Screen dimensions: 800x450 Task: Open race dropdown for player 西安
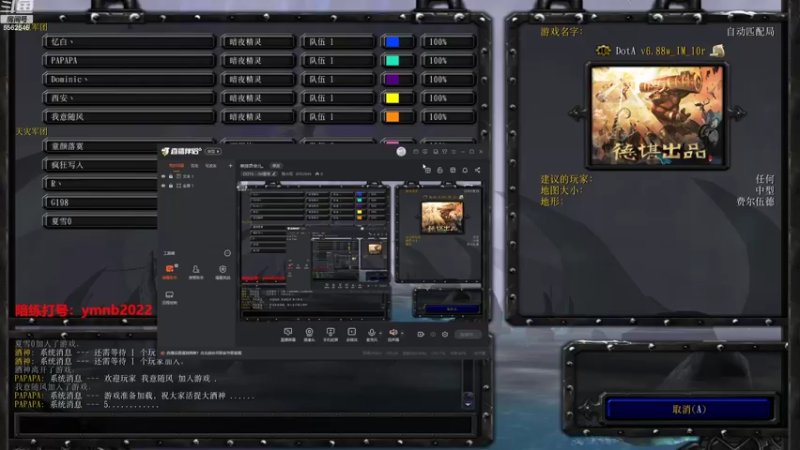(258, 98)
